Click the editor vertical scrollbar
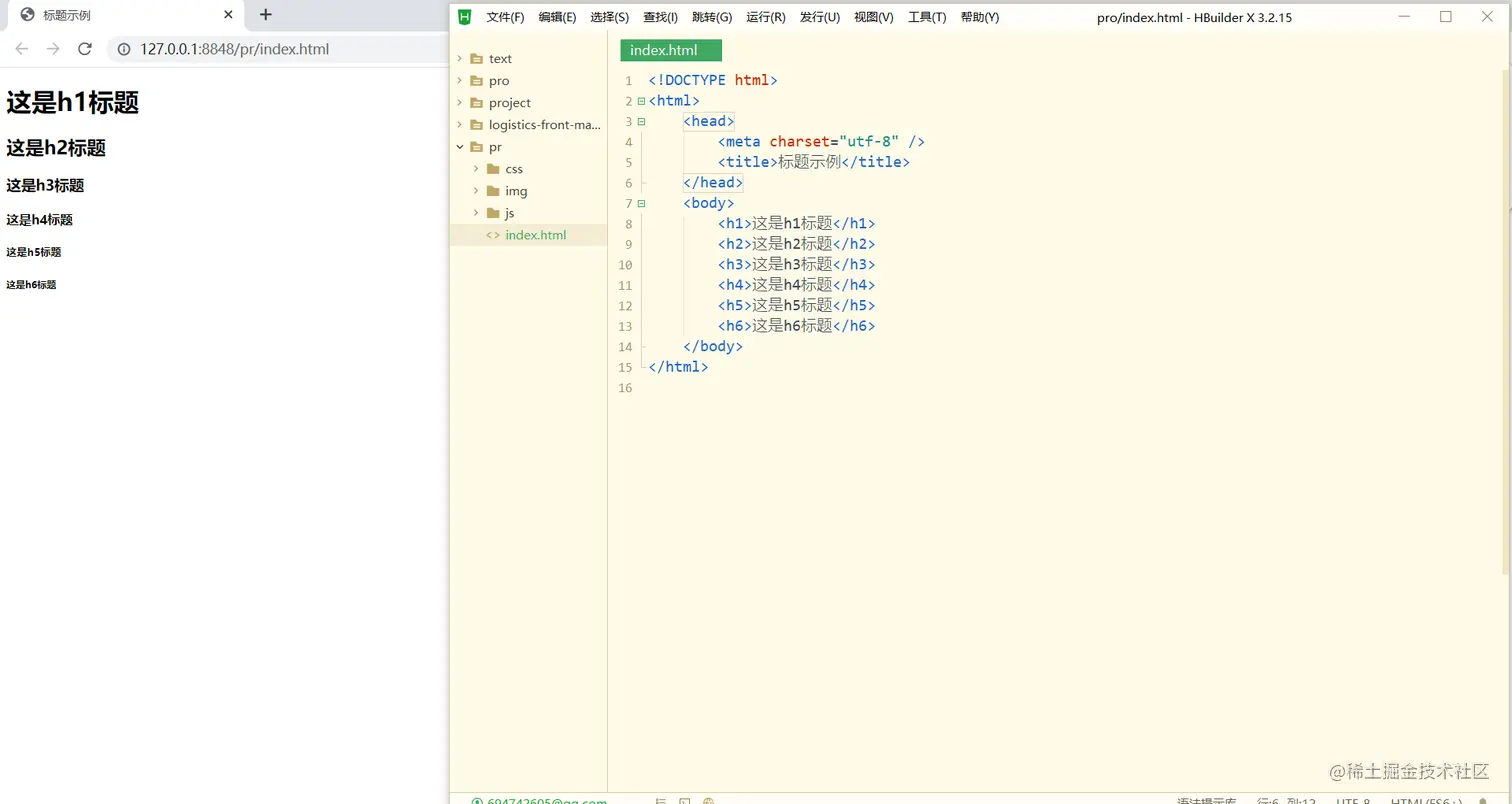1512x804 pixels. pyautogui.click(x=1507, y=320)
